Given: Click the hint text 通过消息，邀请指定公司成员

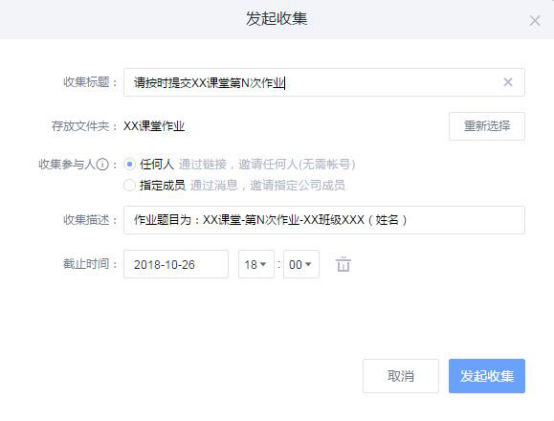Looking at the screenshot, I should click(267, 185).
